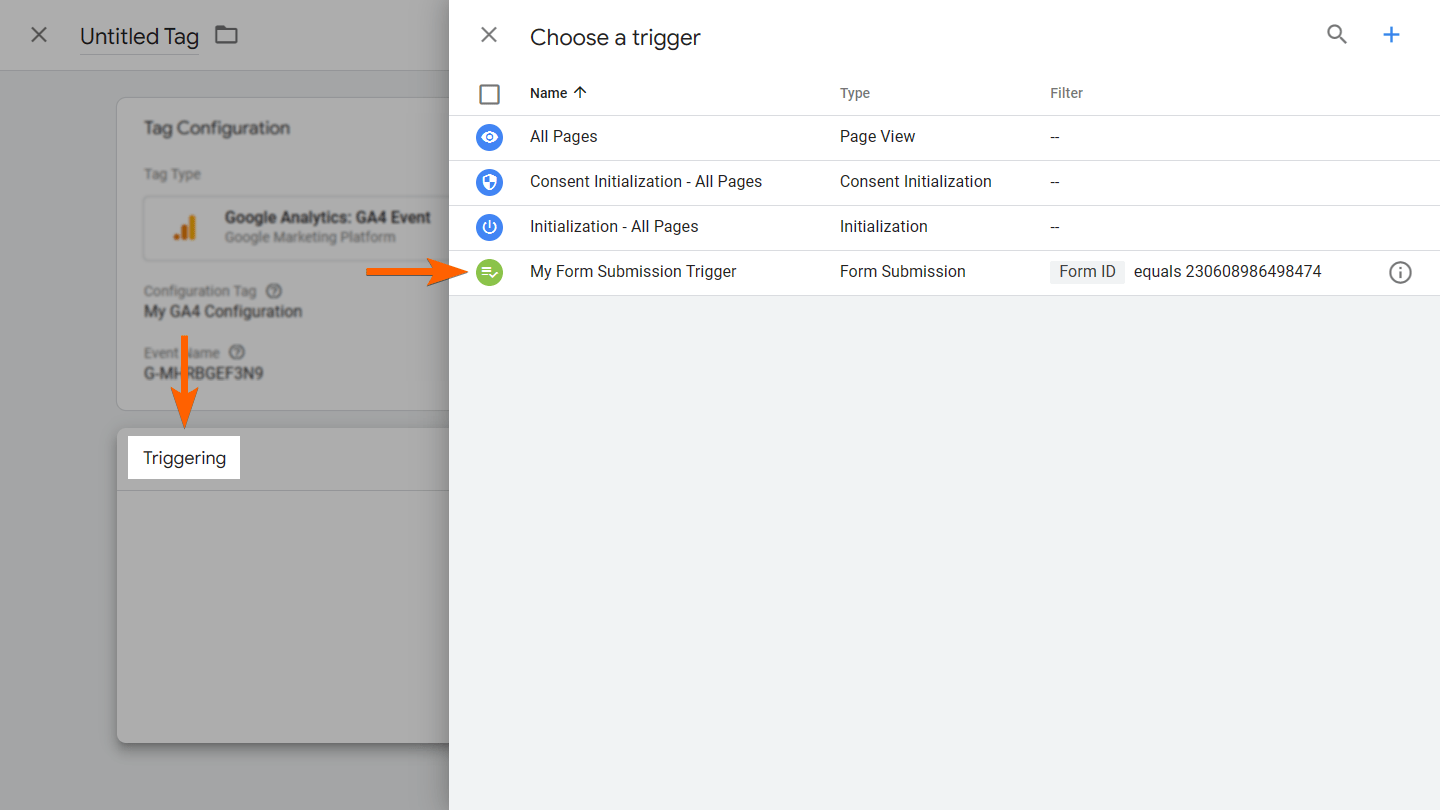Click the Triggering section heading

185,458
